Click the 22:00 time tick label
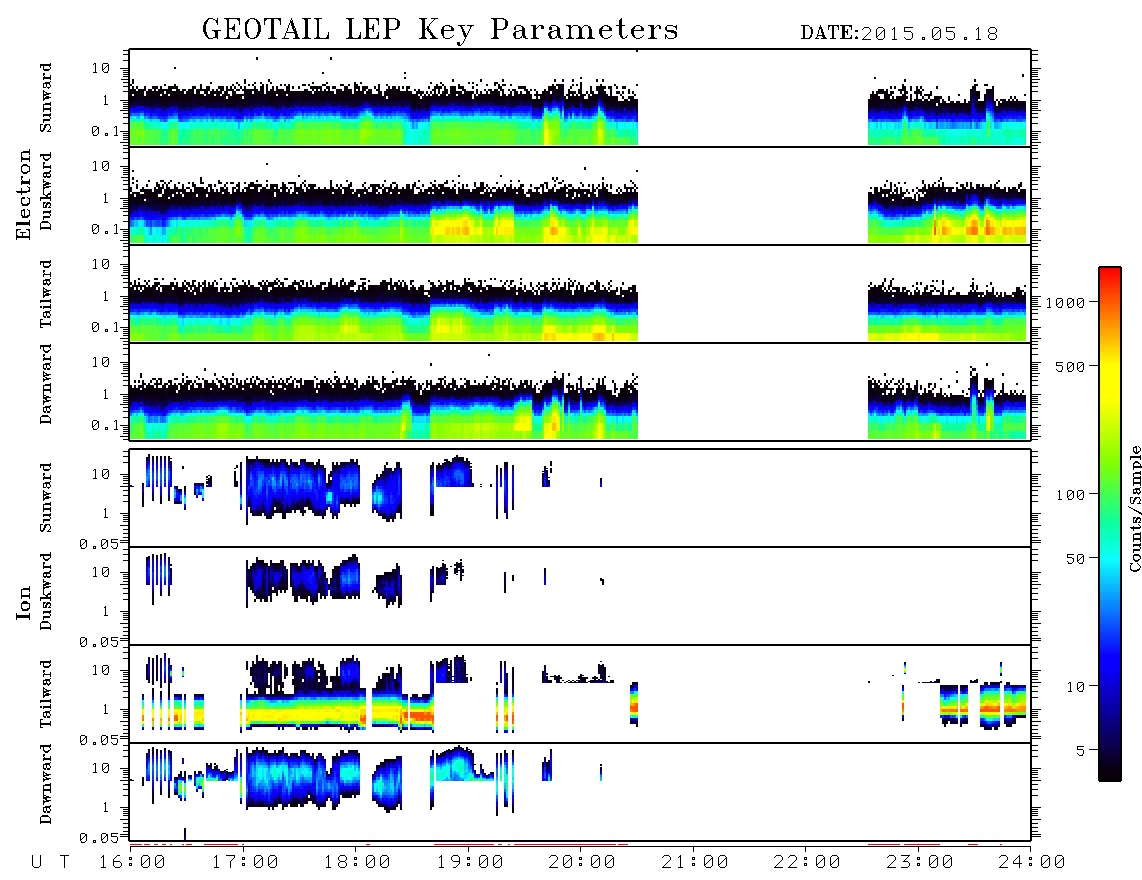 (807, 863)
